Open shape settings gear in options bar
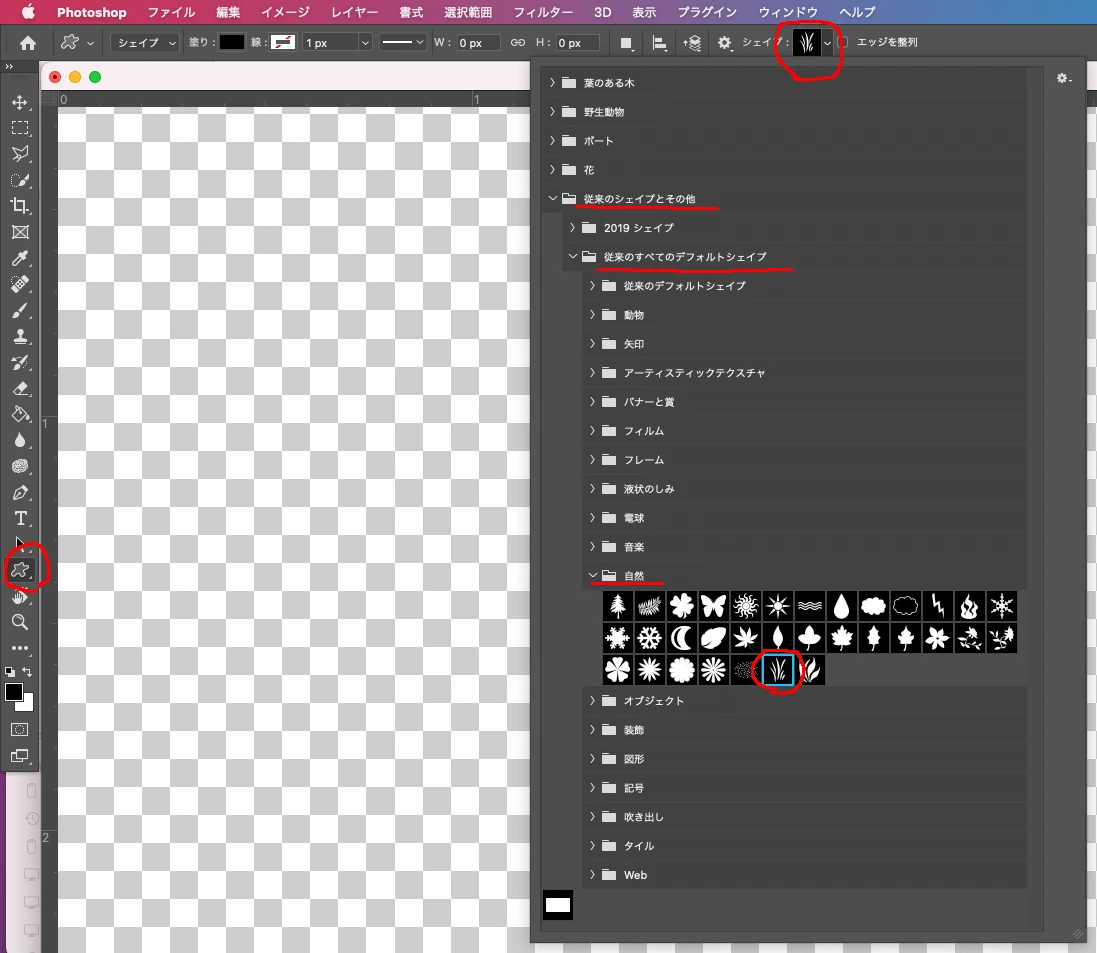This screenshot has width=1097, height=953. coord(724,43)
